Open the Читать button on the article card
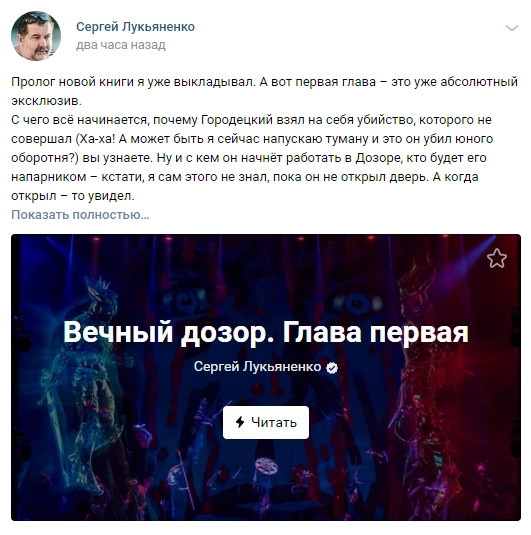The width and height of the screenshot is (531, 535). point(266,422)
